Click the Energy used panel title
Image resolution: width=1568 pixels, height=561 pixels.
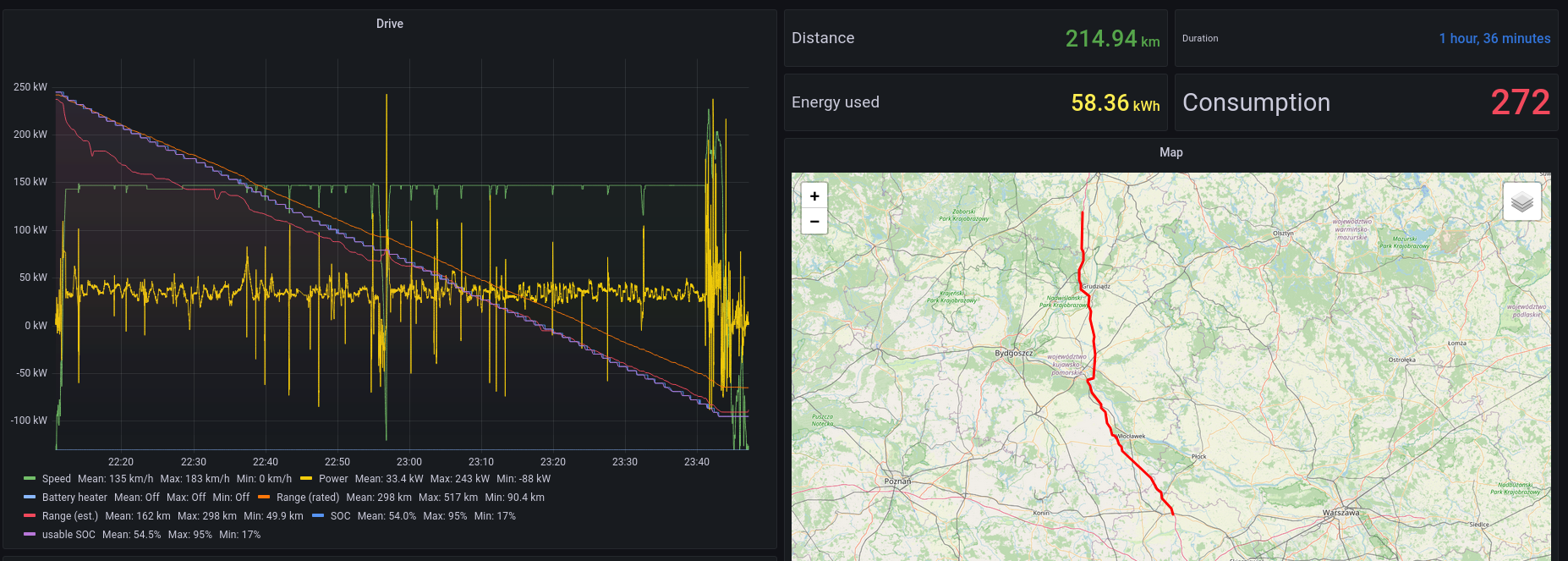click(x=836, y=102)
